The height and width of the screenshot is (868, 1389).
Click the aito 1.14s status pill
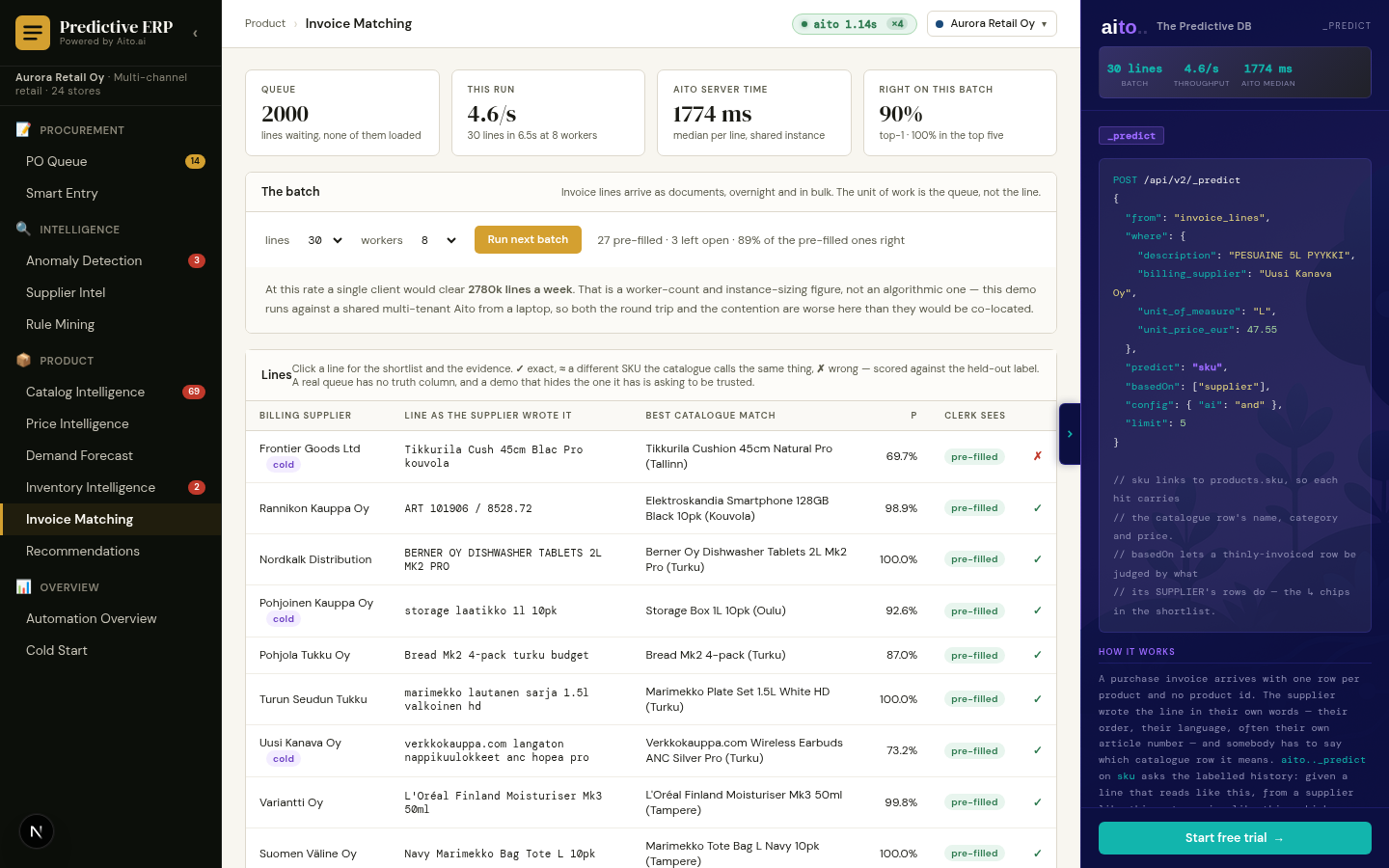click(854, 24)
